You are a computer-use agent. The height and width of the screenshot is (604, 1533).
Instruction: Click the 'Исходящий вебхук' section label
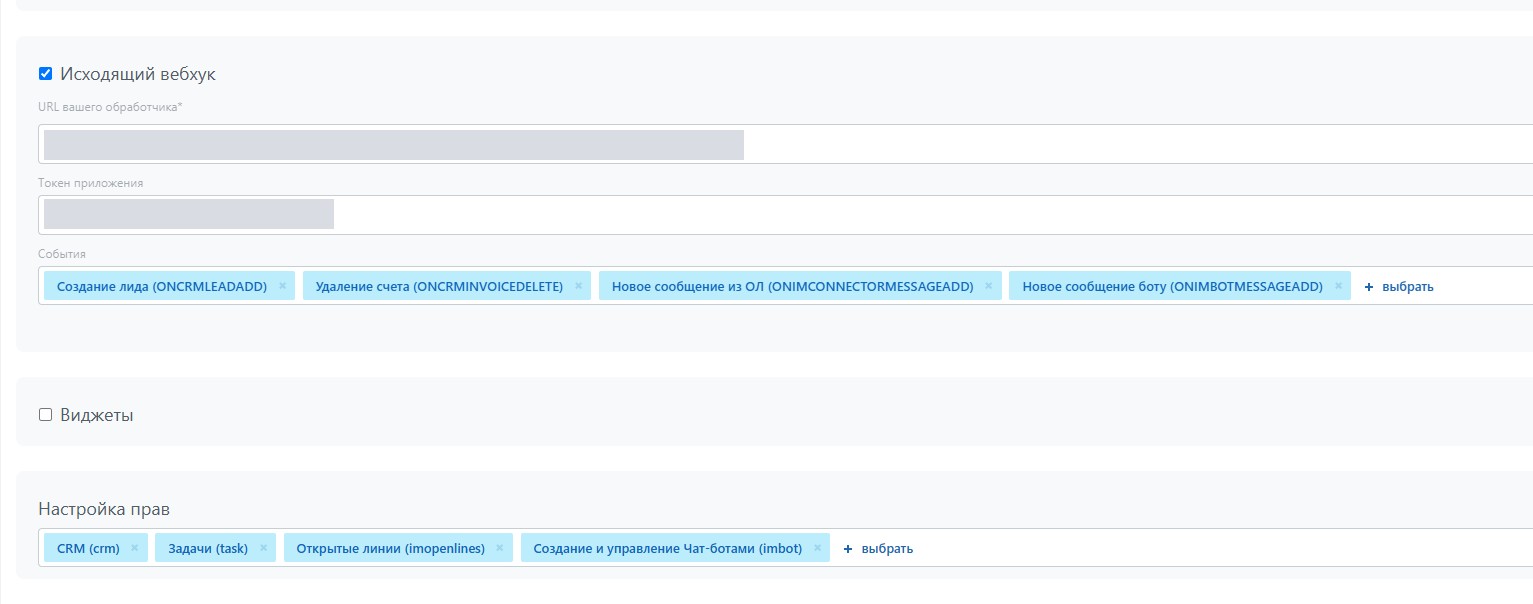(138, 74)
